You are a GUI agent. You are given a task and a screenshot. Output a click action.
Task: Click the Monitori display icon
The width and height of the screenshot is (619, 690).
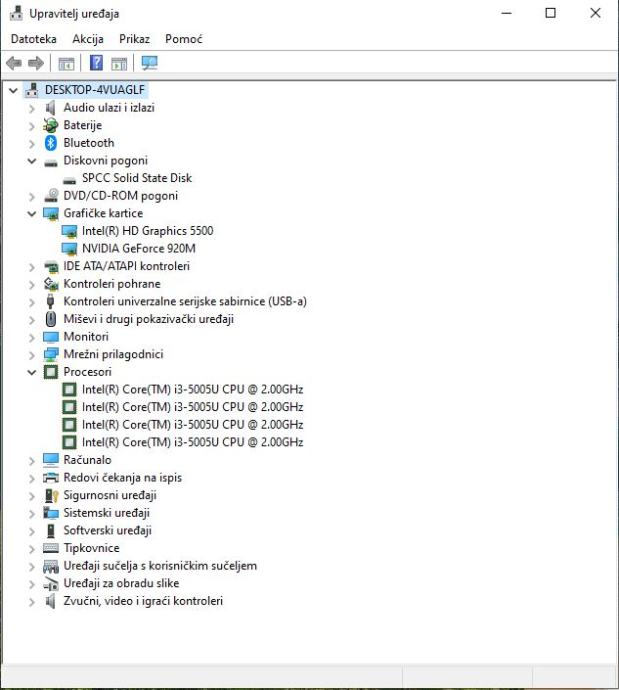click(51, 337)
